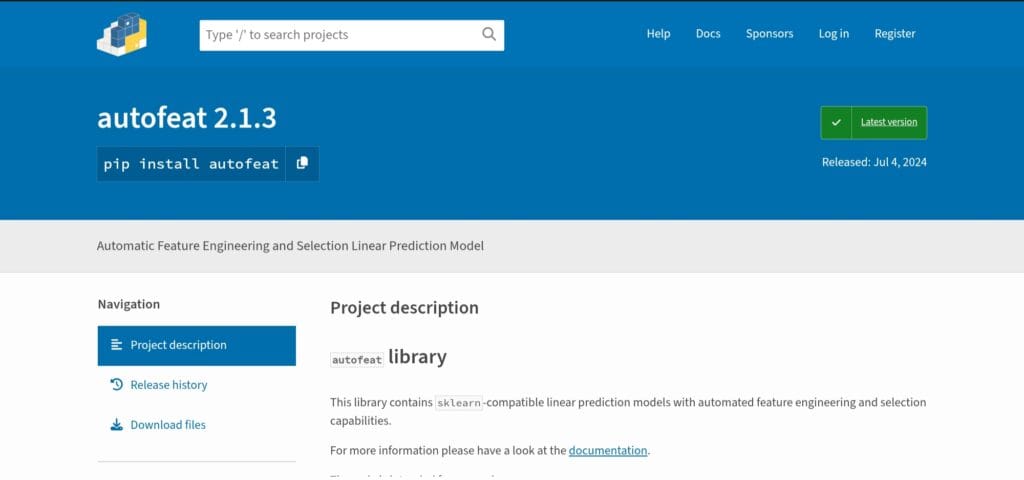Open the Help page from the top menu

coord(658,34)
